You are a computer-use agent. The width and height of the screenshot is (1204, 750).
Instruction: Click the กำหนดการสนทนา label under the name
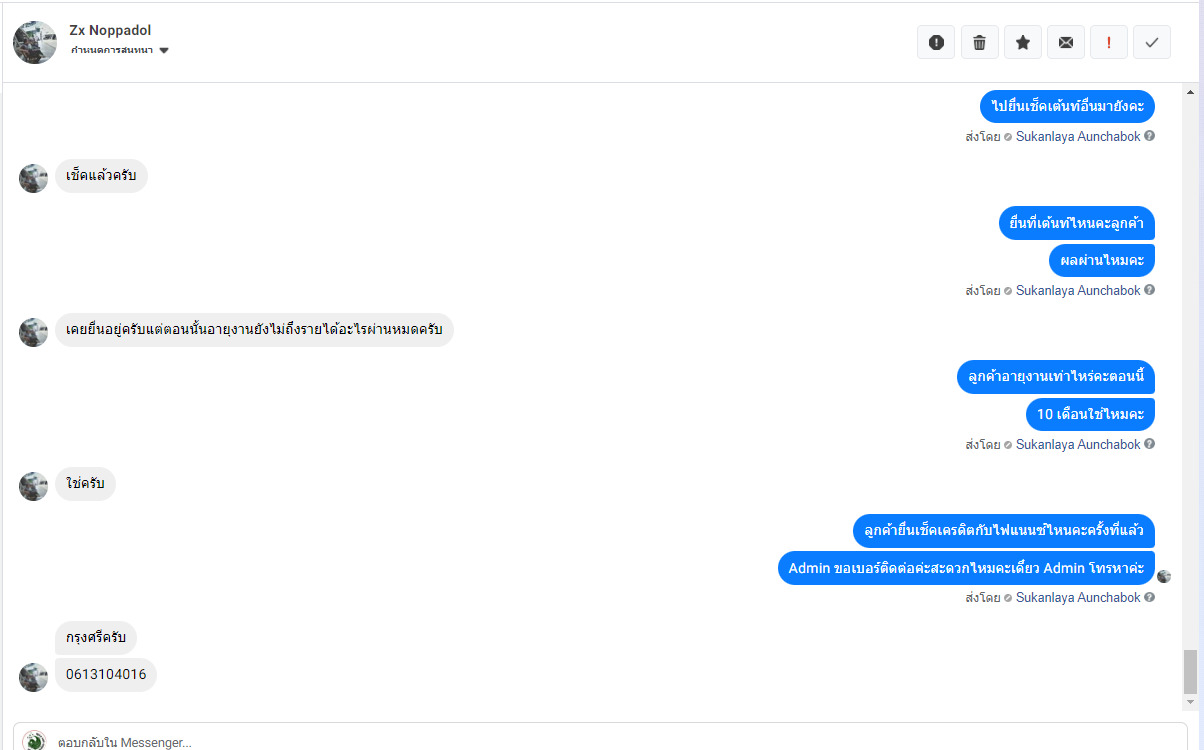click(112, 51)
